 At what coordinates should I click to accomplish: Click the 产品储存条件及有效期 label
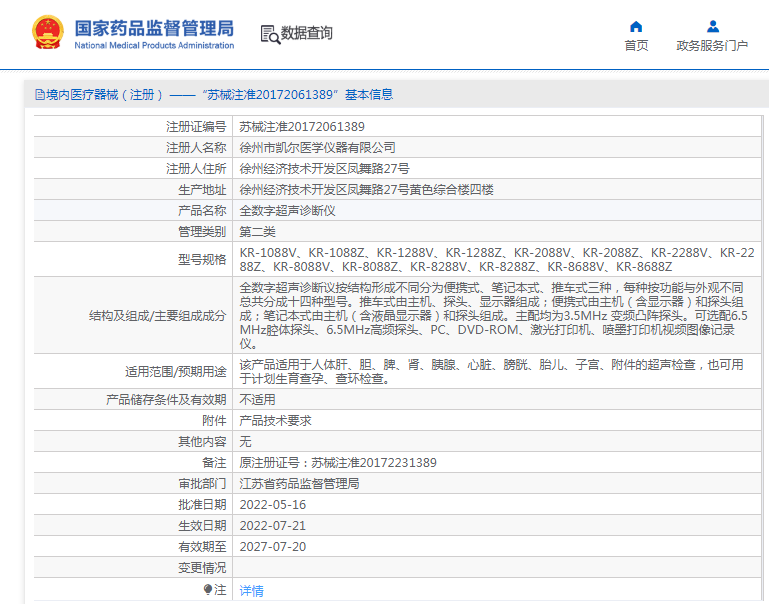[x=166, y=400]
